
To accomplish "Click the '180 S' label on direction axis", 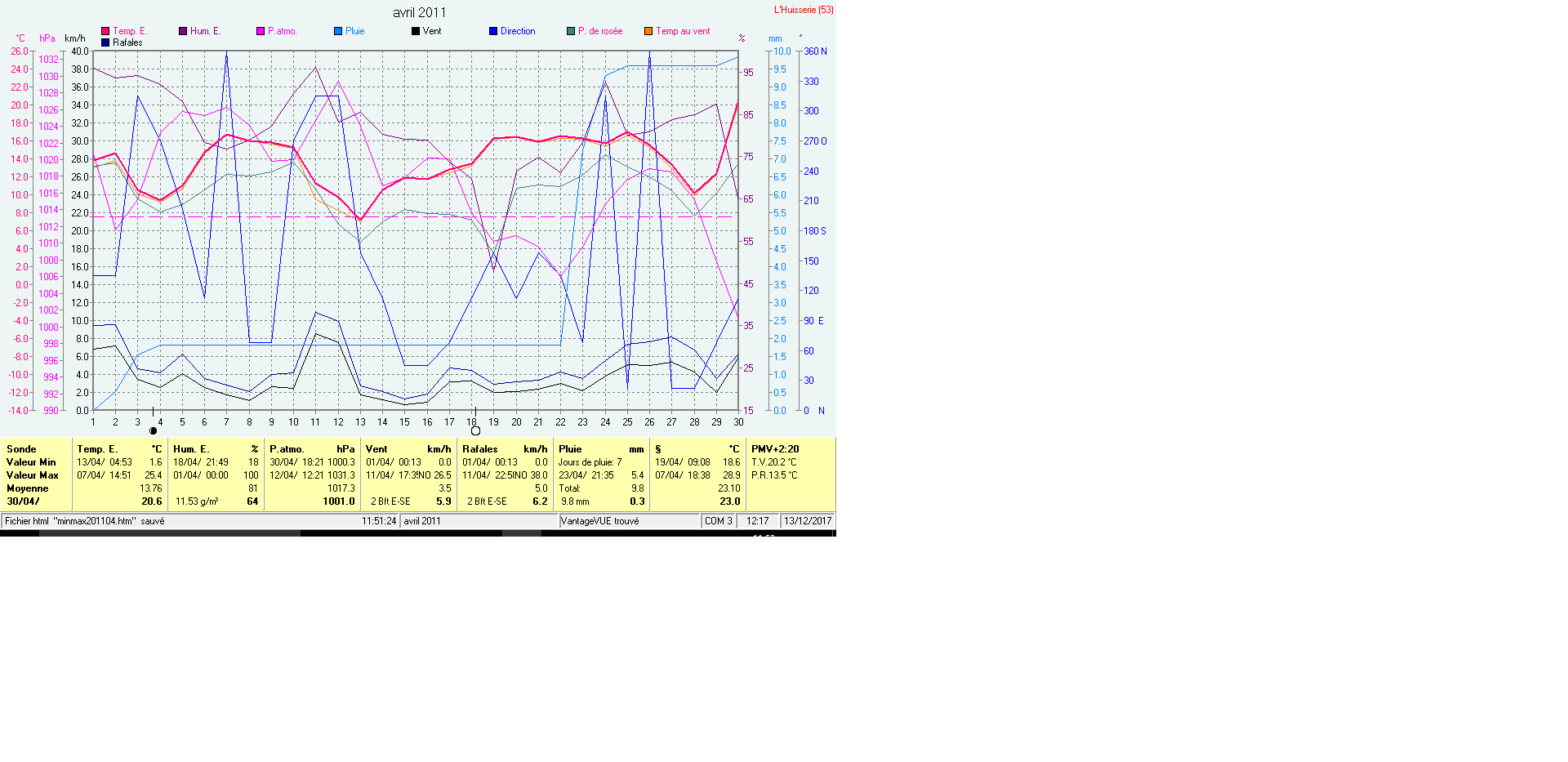I will coord(815,231).
